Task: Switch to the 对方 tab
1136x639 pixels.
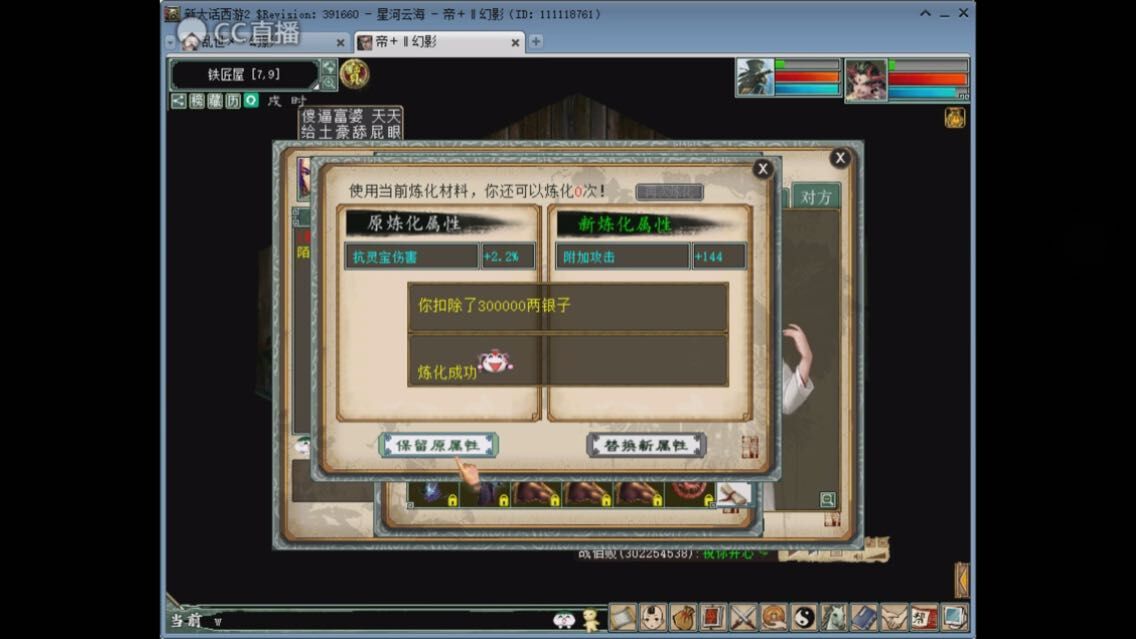Action: pyautogui.click(x=816, y=197)
